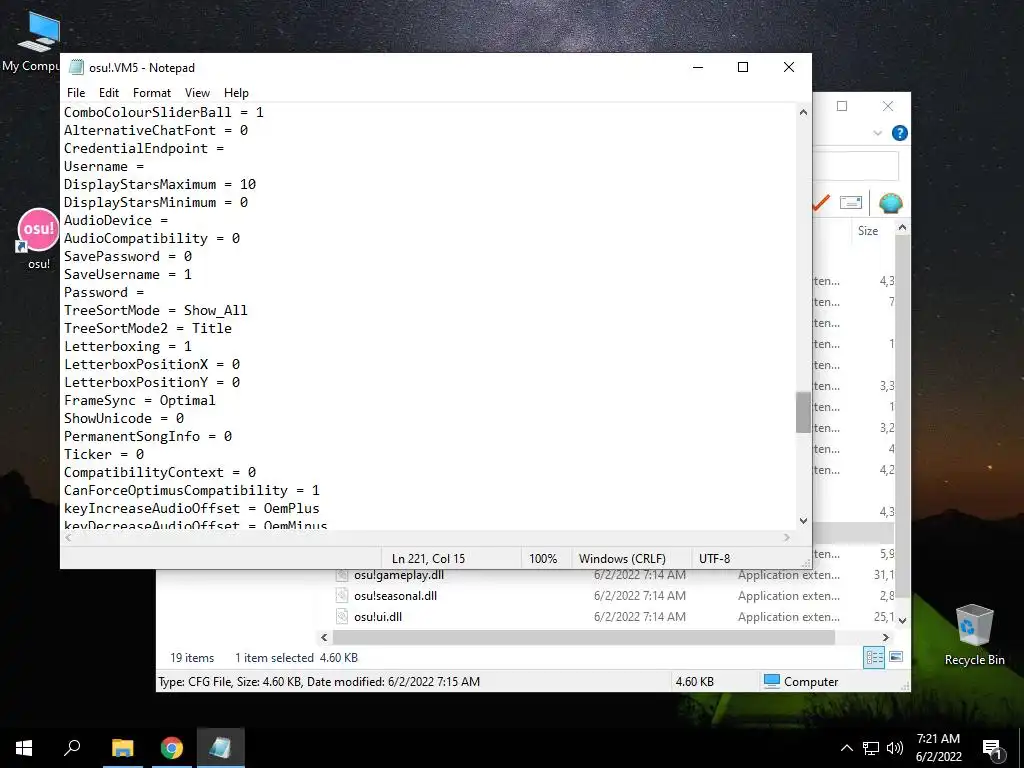
Task: Open taskbar Search
Action: pyautogui.click(x=72, y=748)
